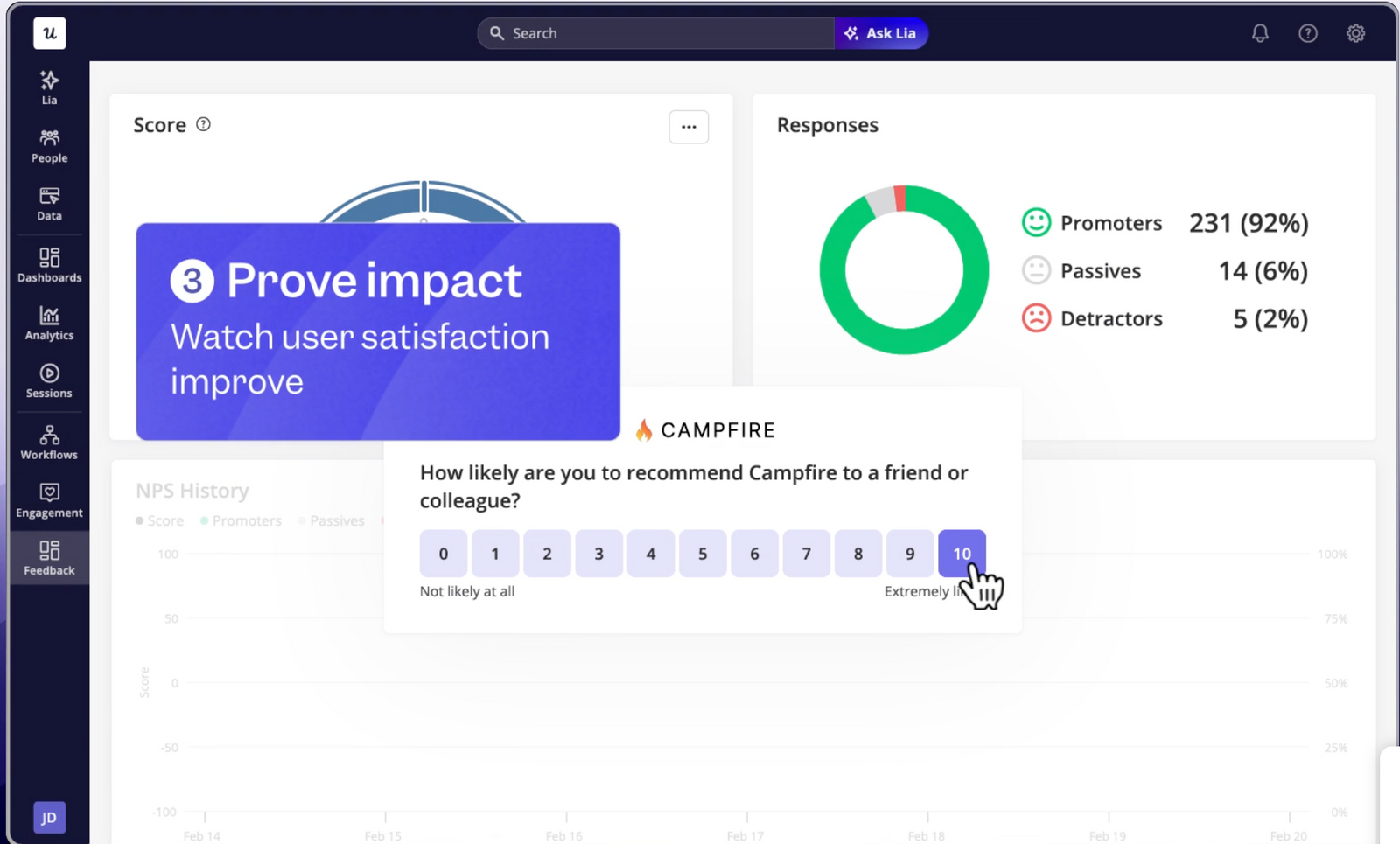Click the "Not likely at all" label

(467, 591)
